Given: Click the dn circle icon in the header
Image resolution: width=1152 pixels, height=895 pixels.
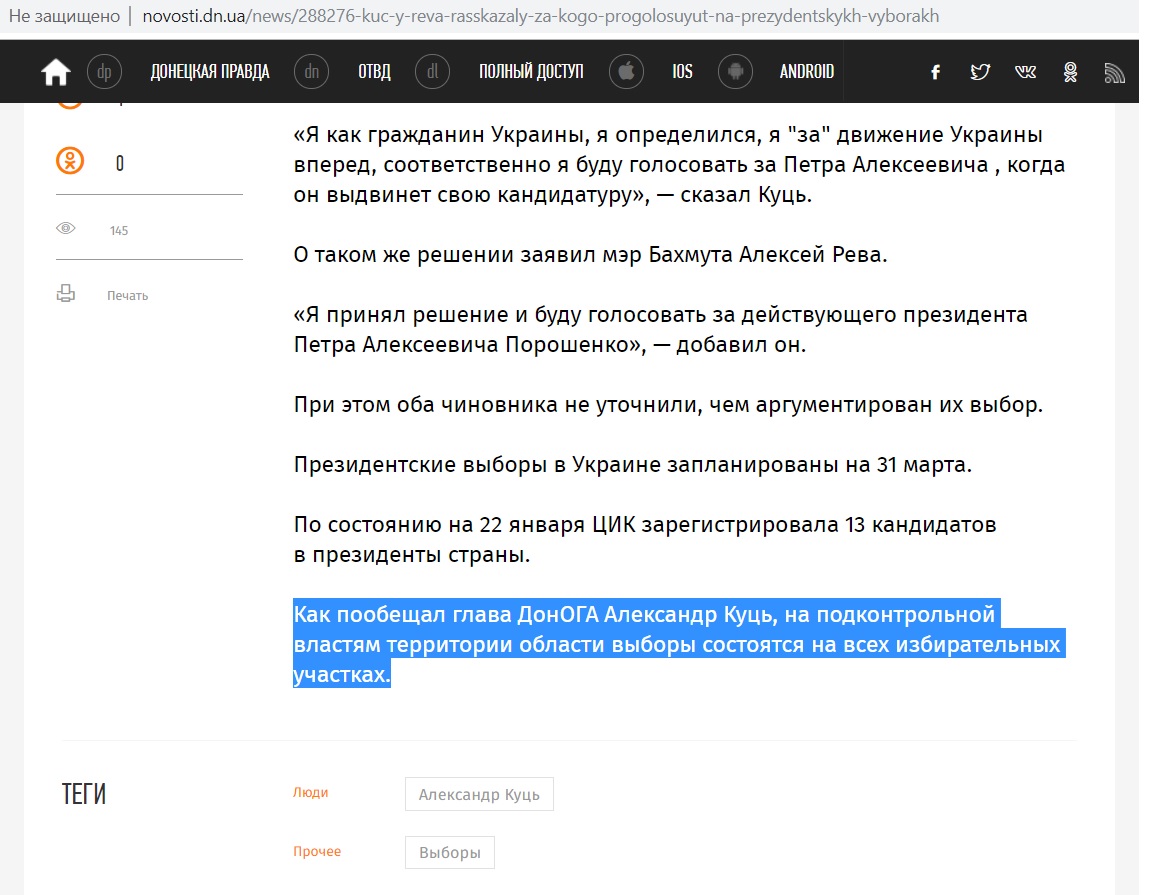Looking at the screenshot, I should [x=312, y=71].
